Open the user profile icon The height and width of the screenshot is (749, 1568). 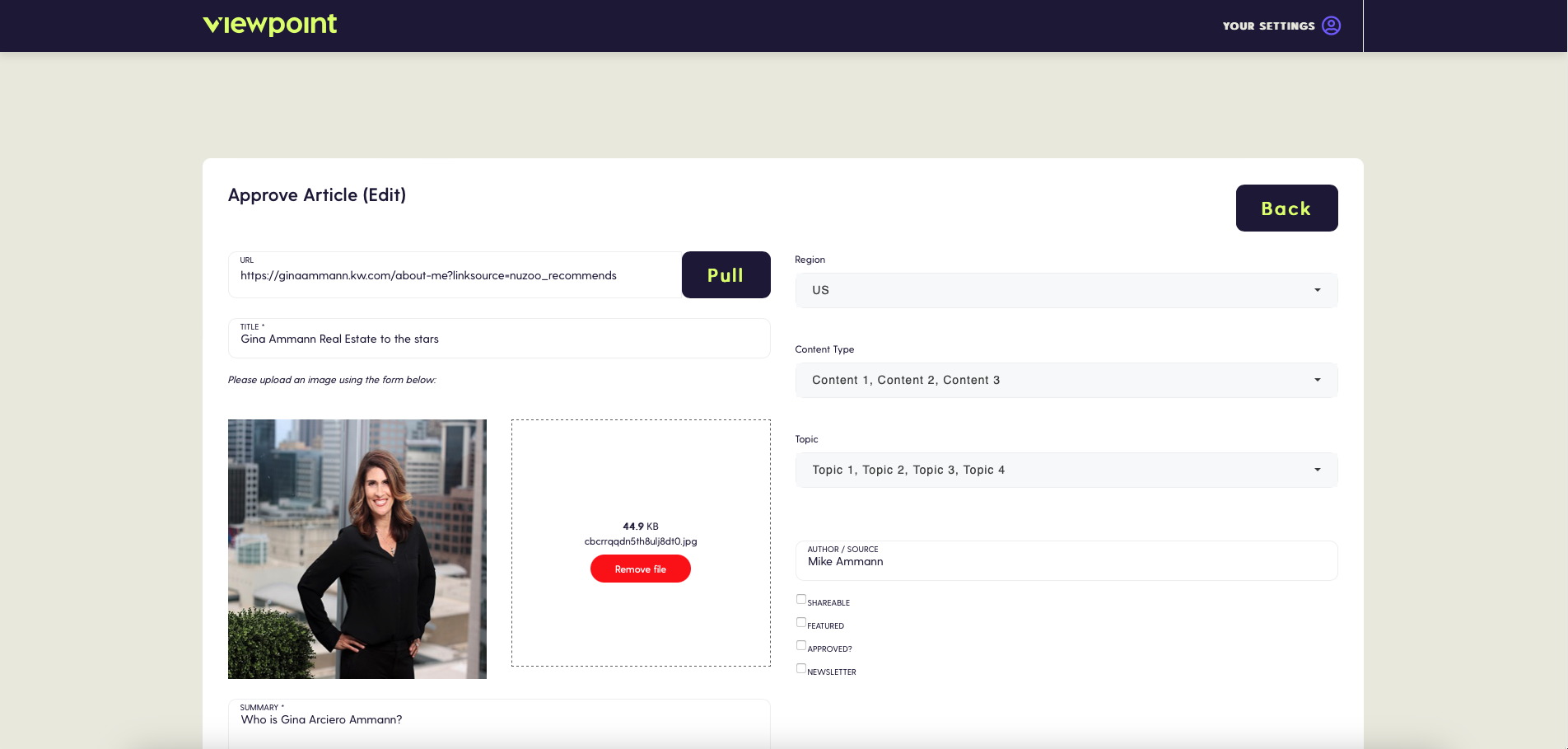pyautogui.click(x=1331, y=26)
